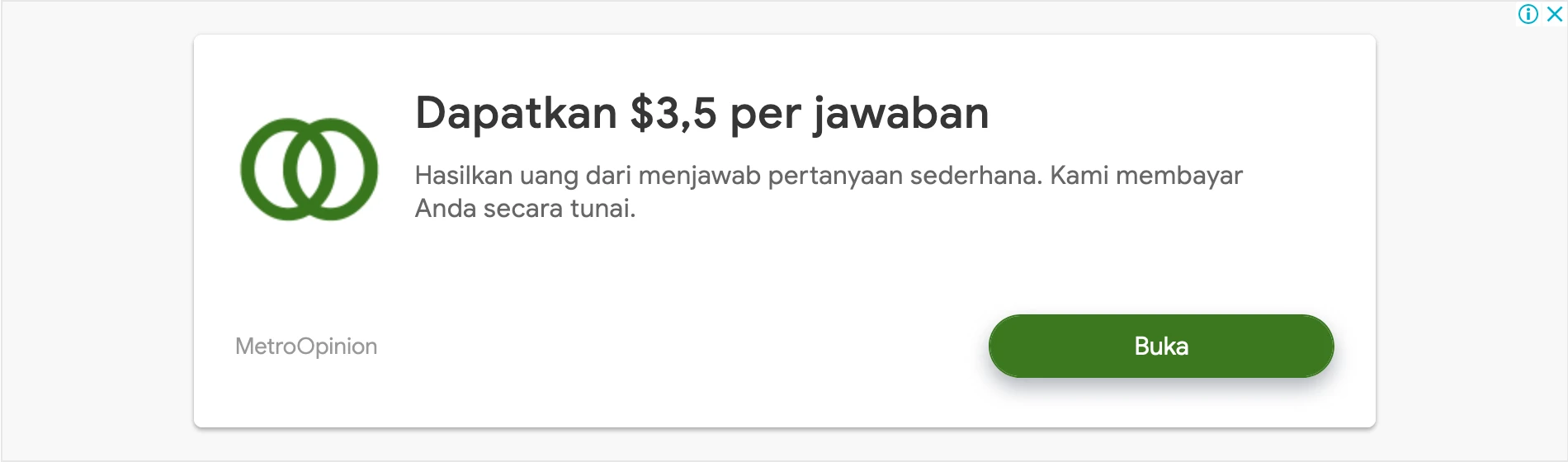The image size is (1568, 462).
Task: Close the ad using the X icon
Action: tap(1555, 14)
